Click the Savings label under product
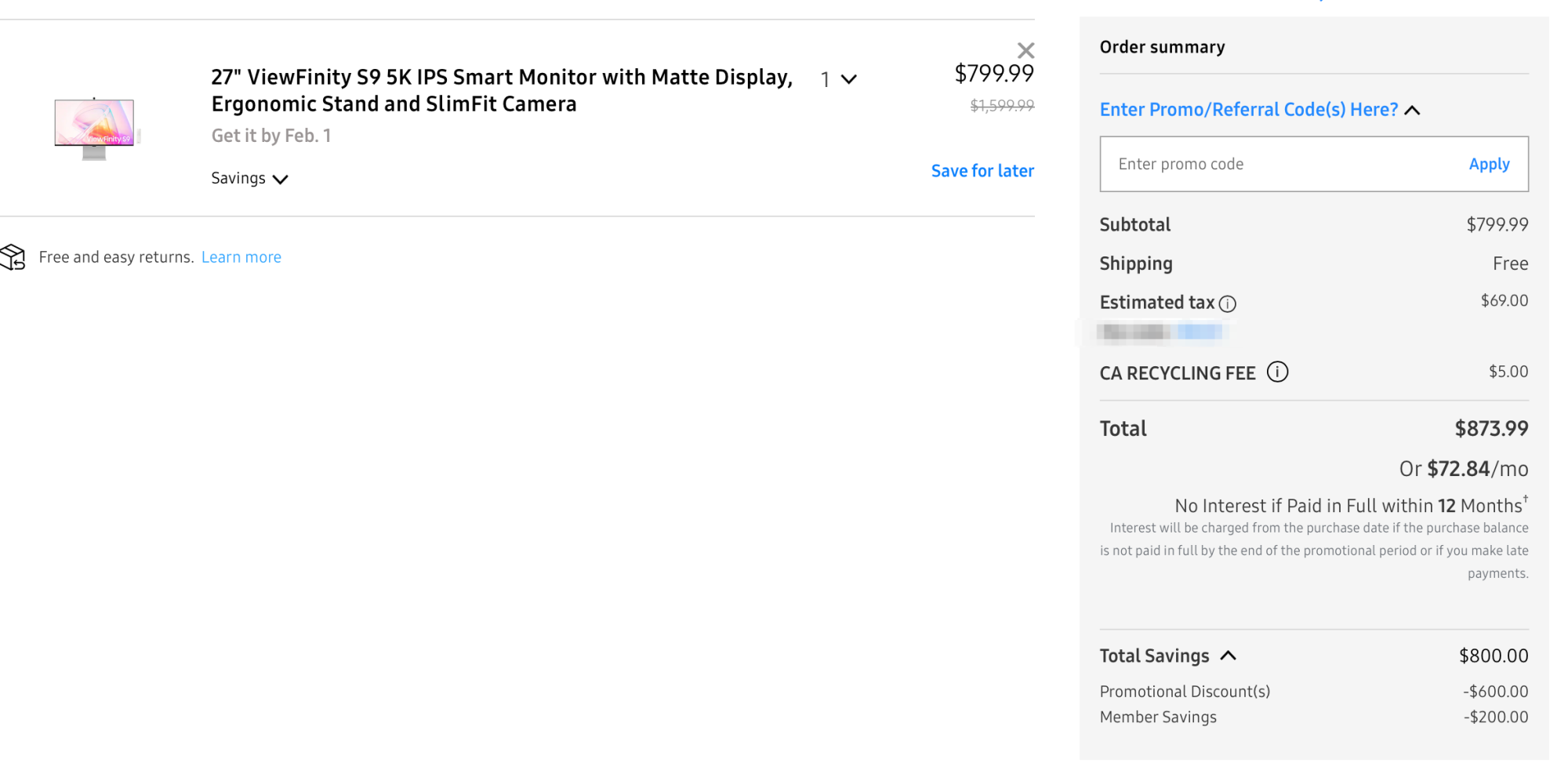The image size is (1568, 774). [238, 178]
